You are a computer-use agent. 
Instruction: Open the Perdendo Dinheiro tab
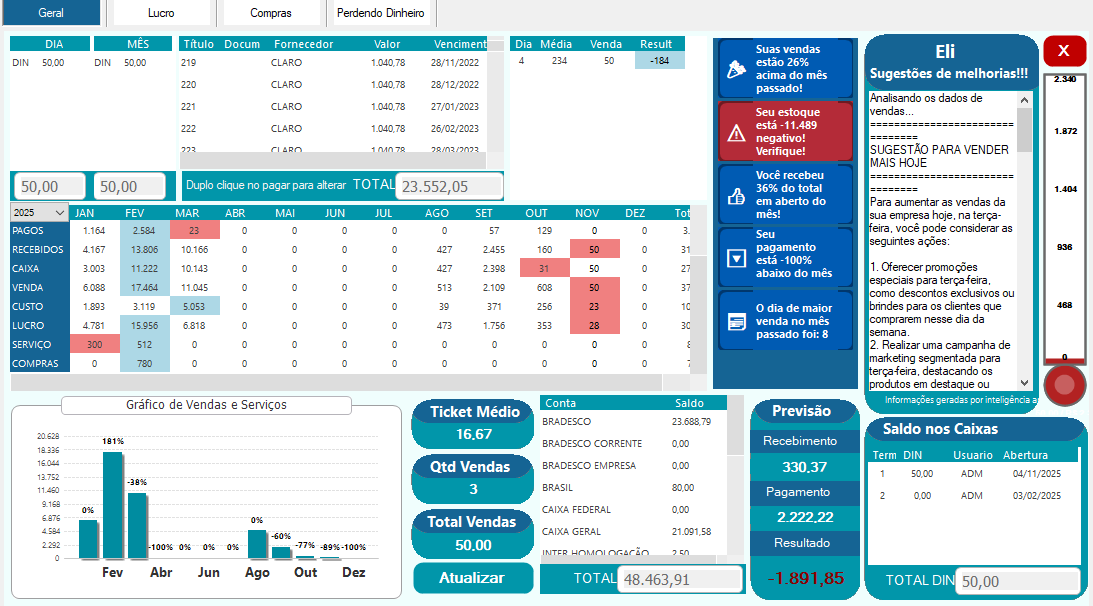tap(381, 14)
